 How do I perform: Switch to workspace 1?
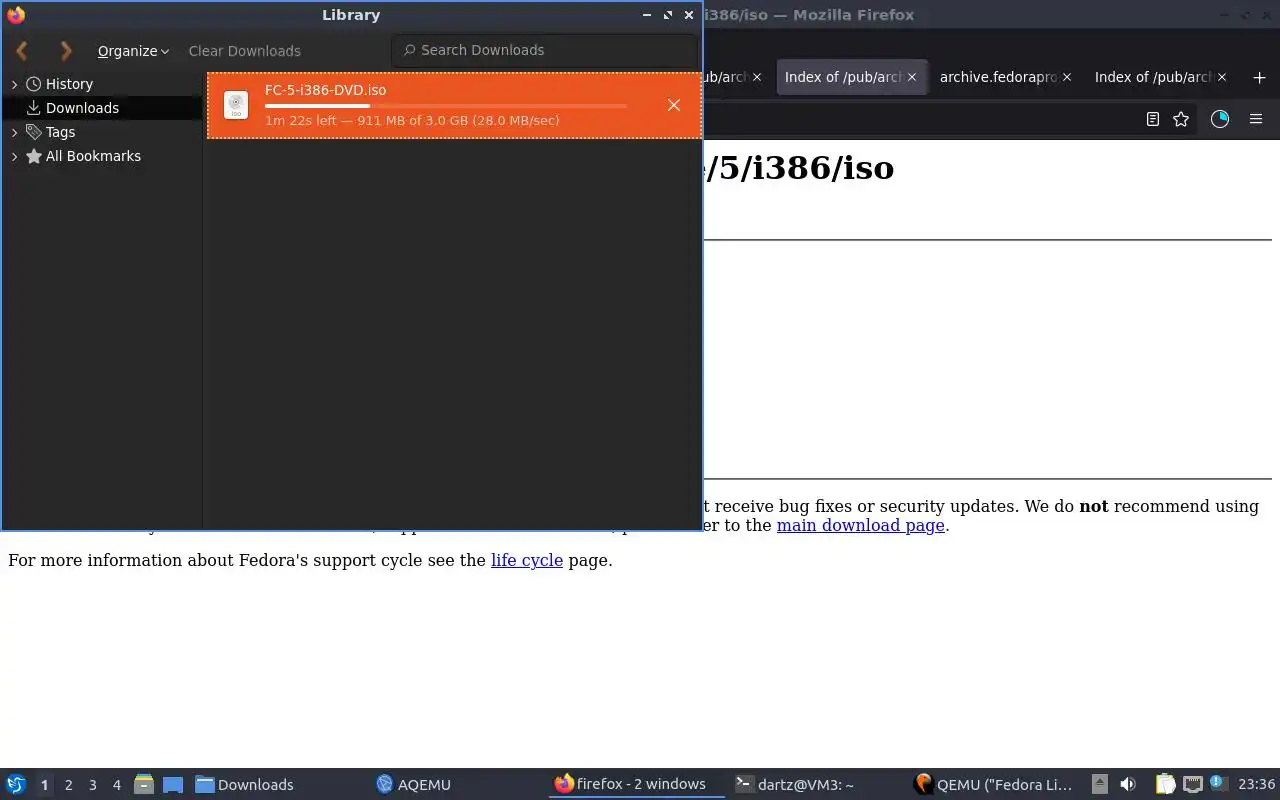tap(44, 785)
